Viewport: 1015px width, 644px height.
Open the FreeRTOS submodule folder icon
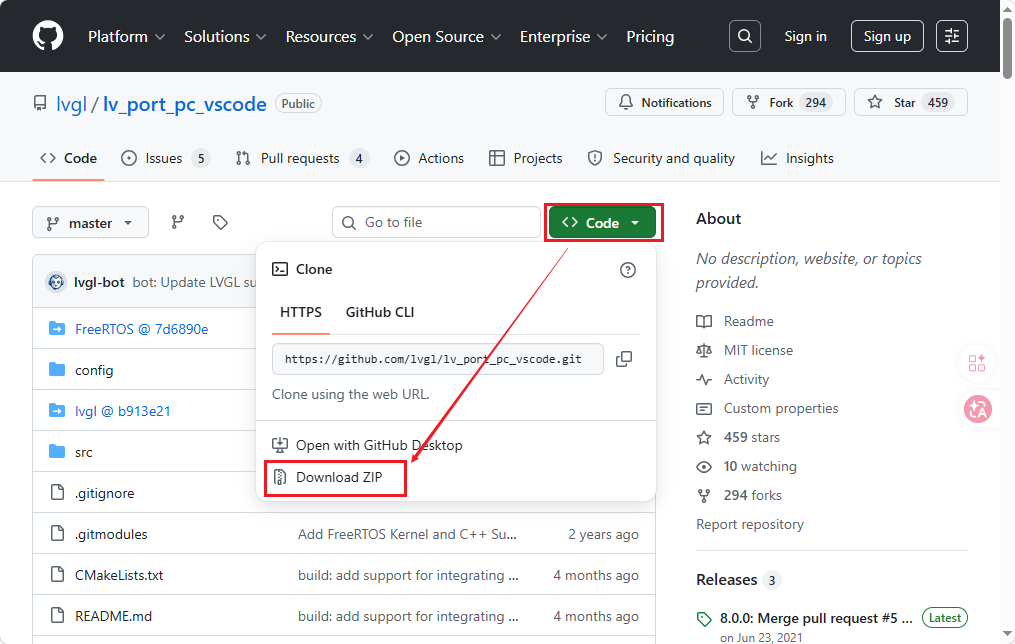coord(57,329)
